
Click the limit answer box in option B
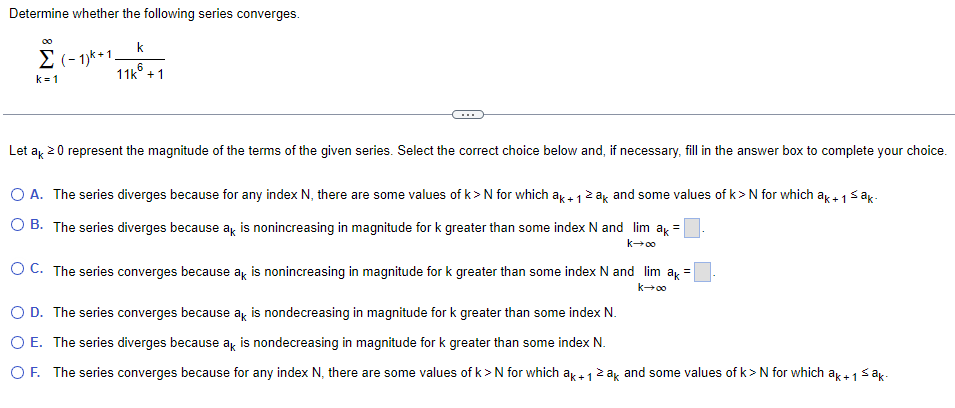click(x=691, y=228)
